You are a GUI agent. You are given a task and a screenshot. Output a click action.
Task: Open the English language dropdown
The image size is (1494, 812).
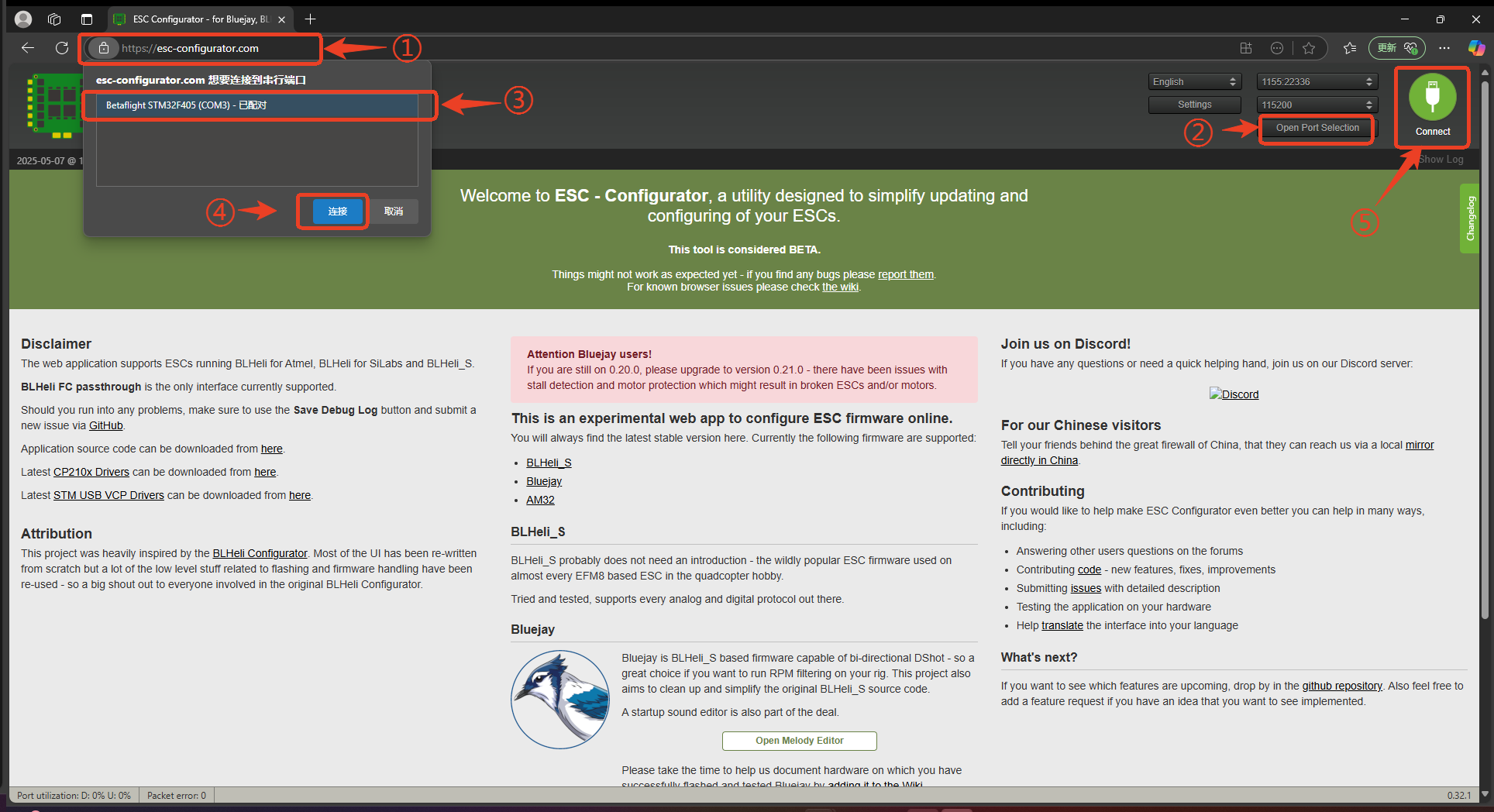click(1195, 81)
